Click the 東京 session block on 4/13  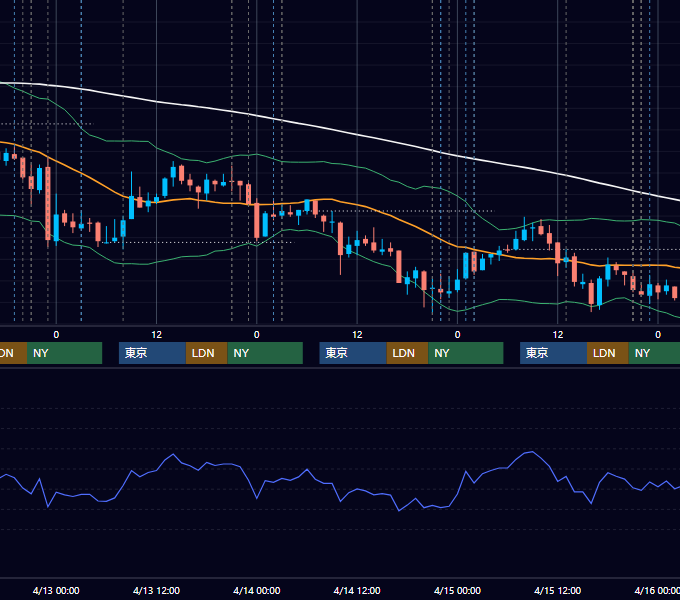pyautogui.click(x=152, y=353)
